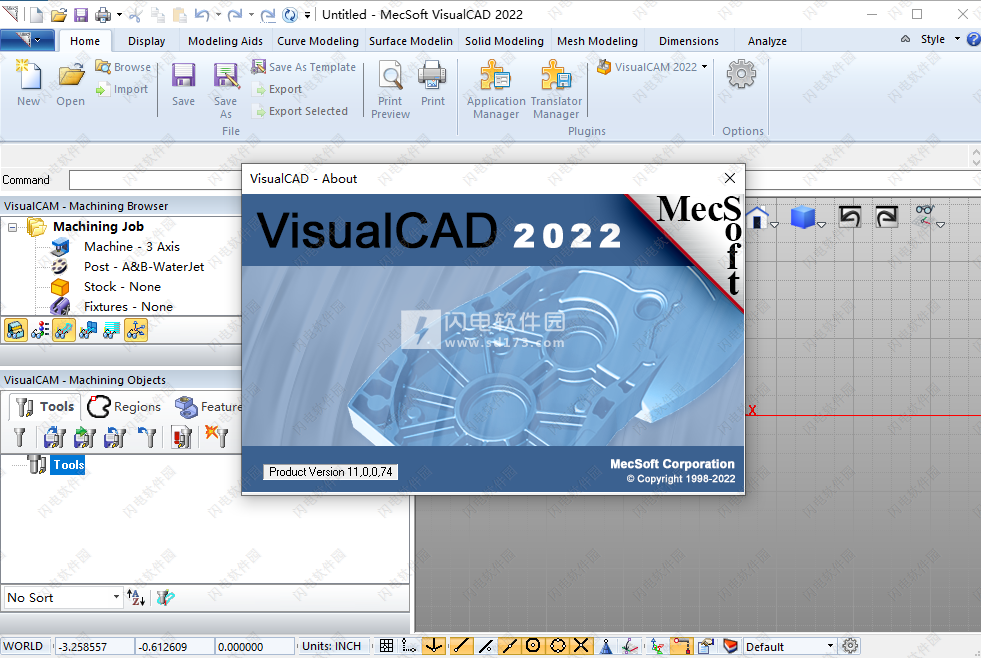Screen dimensions: 981x658
Task: Click Undo in the quick access toolbar
Action: click(x=201, y=14)
